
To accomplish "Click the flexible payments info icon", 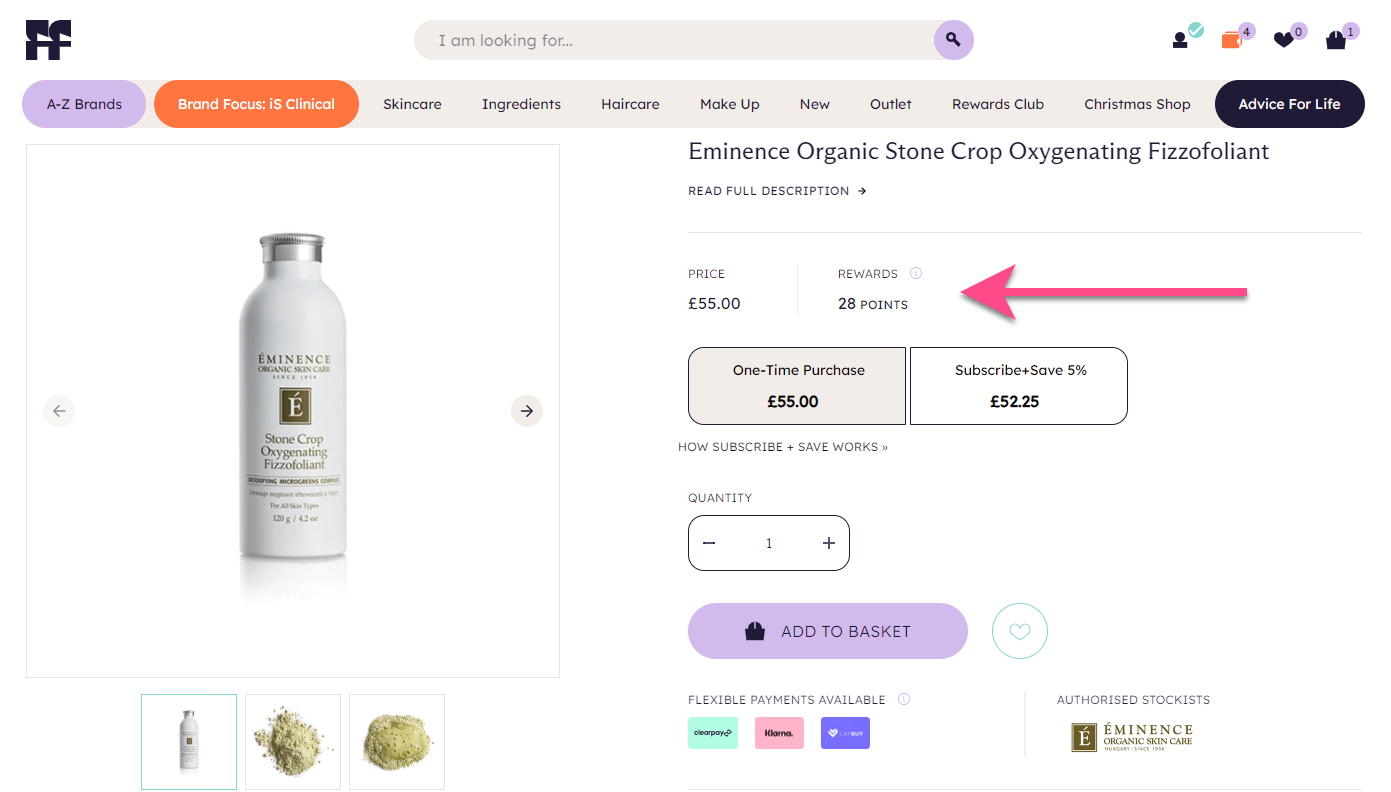I will point(904,700).
